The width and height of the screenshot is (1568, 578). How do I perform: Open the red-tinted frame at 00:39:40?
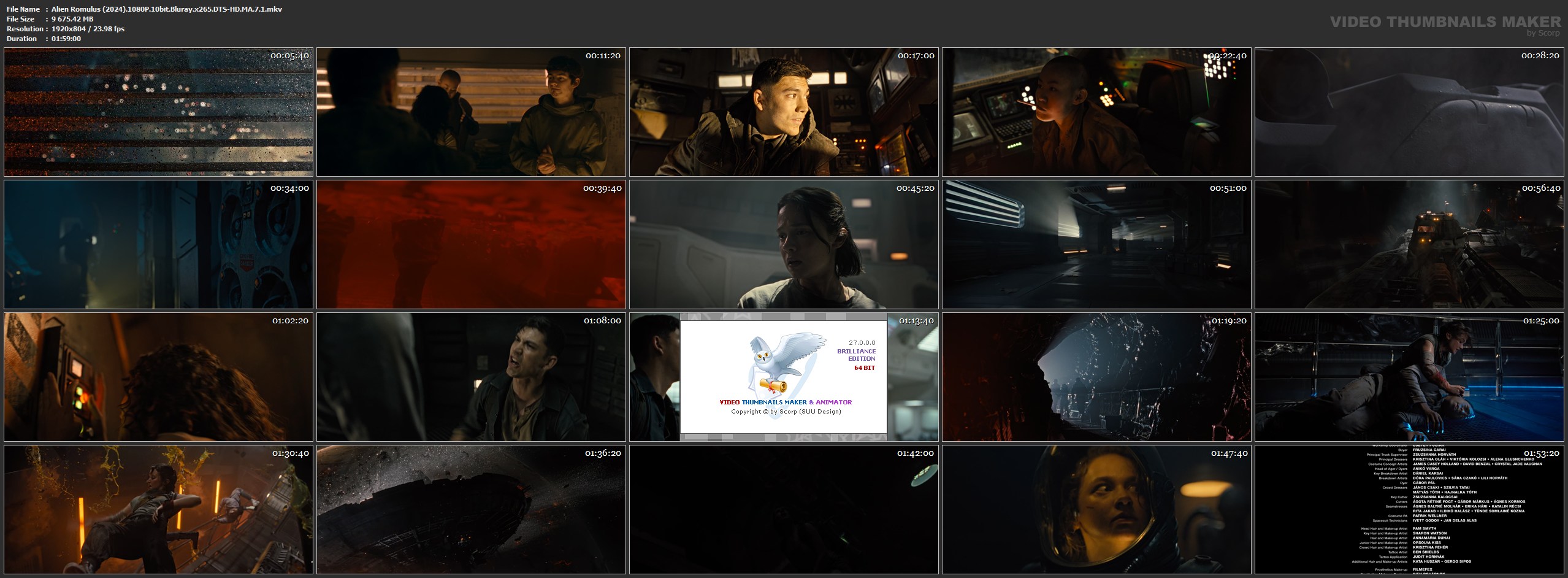pyautogui.click(x=471, y=244)
